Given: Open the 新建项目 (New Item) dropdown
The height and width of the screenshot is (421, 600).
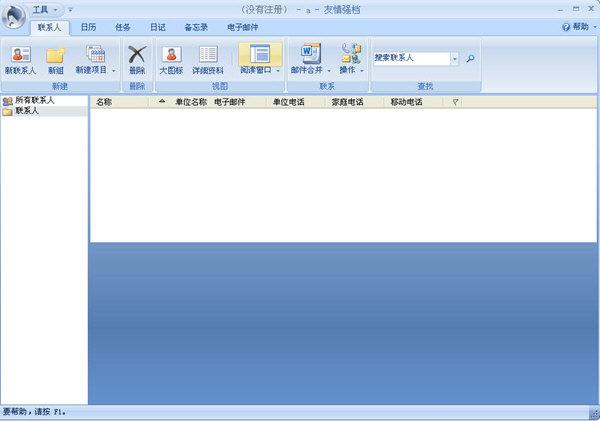Looking at the screenshot, I should pyautogui.click(x=95, y=60).
